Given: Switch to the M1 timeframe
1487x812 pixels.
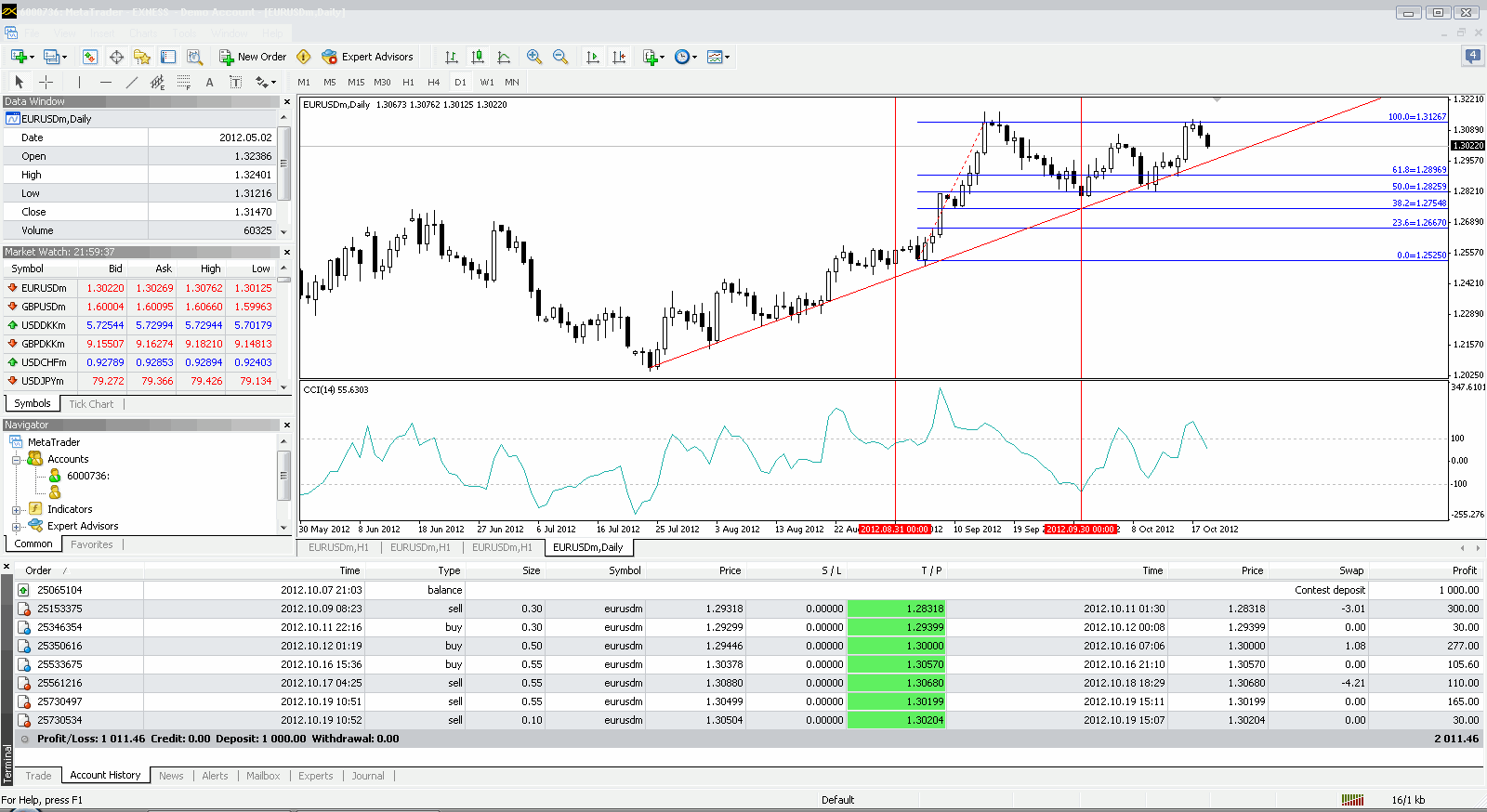Looking at the screenshot, I should pos(304,82).
